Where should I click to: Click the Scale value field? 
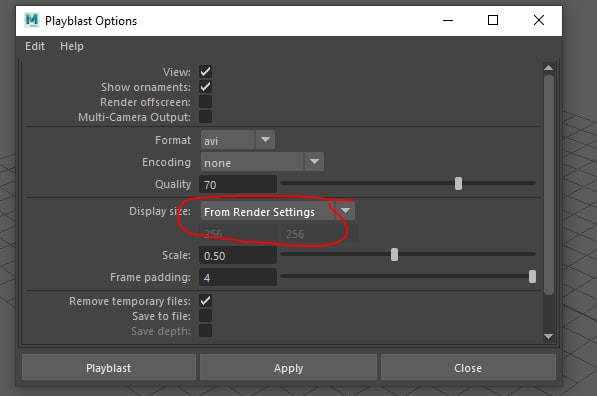[238, 255]
